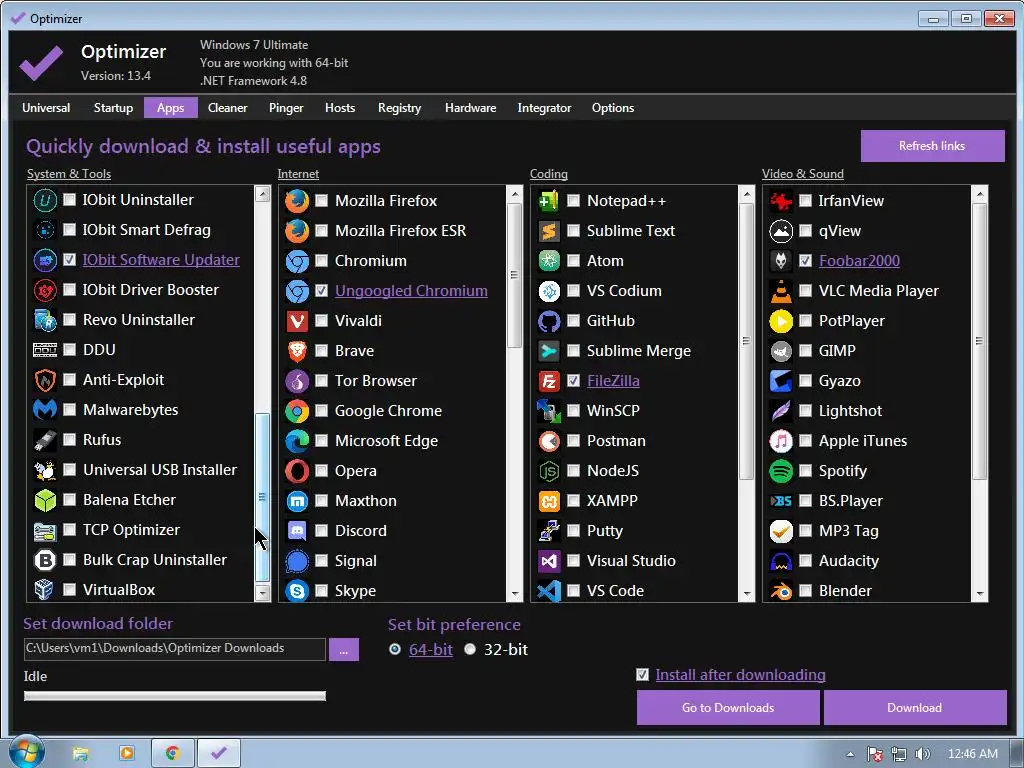Image resolution: width=1024 pixels, height=768 pixels.
Task: Click the browse folder '...' button
Action: [x=344, y=650]
